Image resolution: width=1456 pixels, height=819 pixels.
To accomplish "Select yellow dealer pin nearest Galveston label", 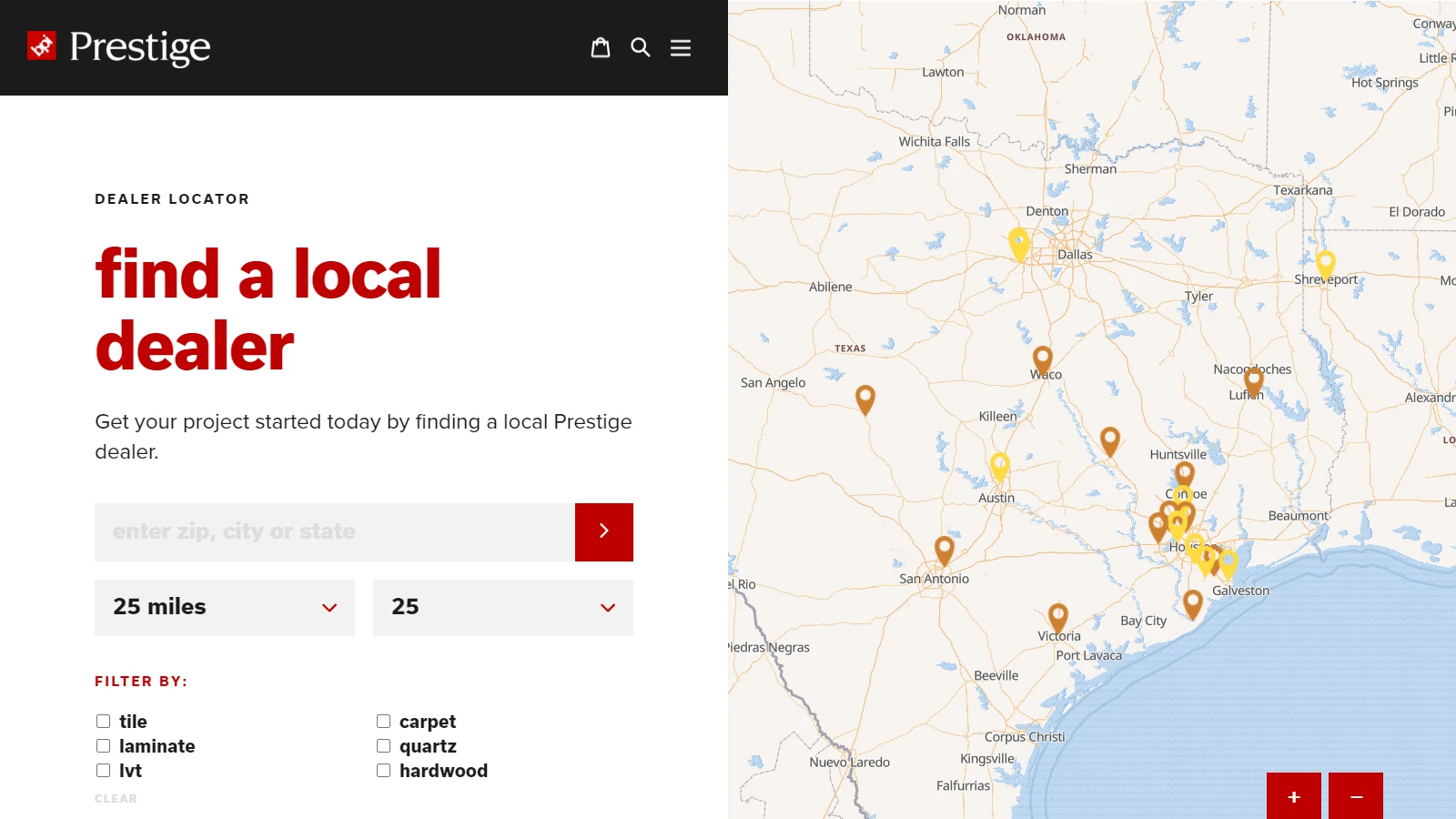I will [x=1228, y=564].
